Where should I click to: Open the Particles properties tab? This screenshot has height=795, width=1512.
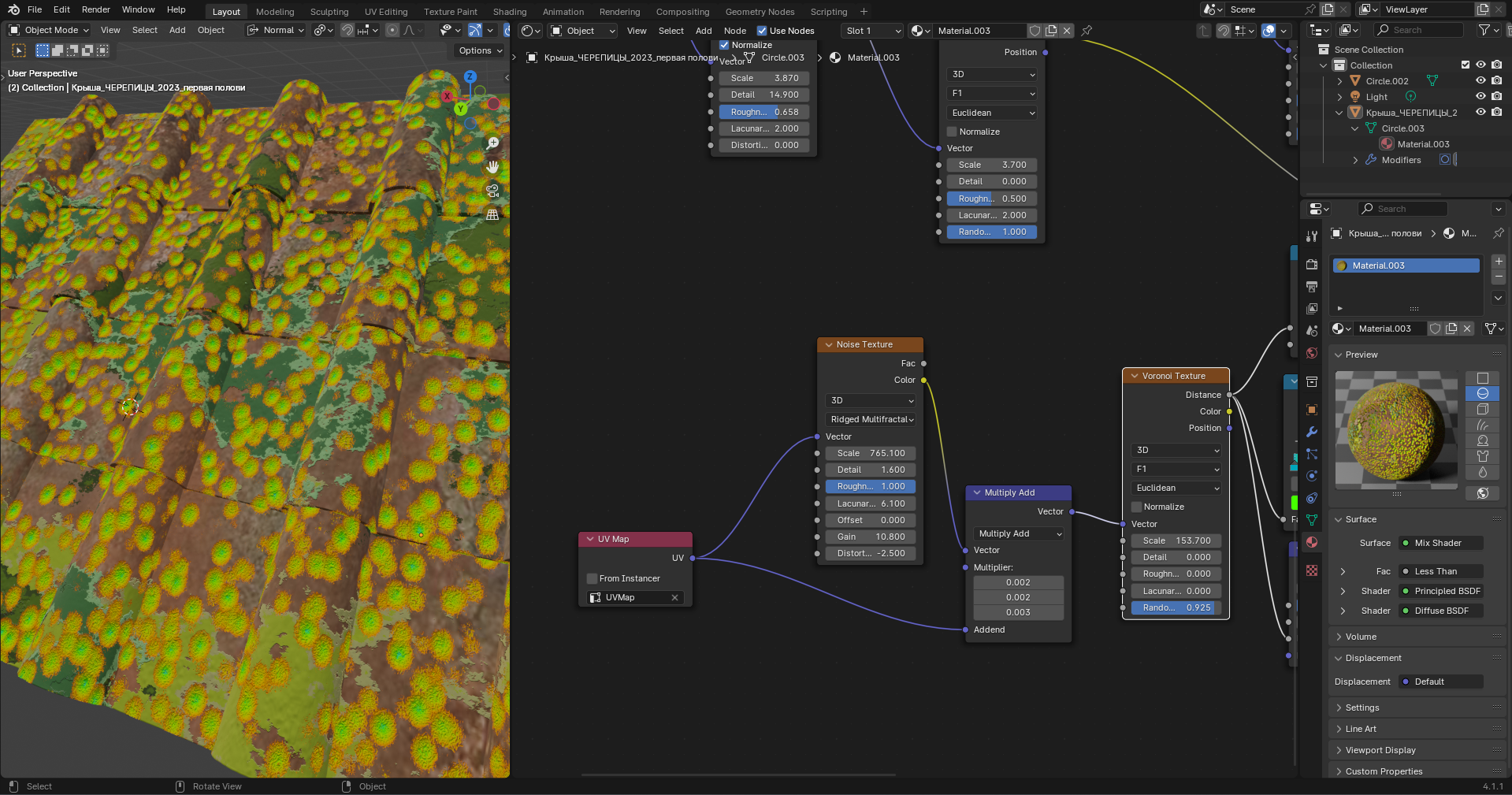point(1312,454)
